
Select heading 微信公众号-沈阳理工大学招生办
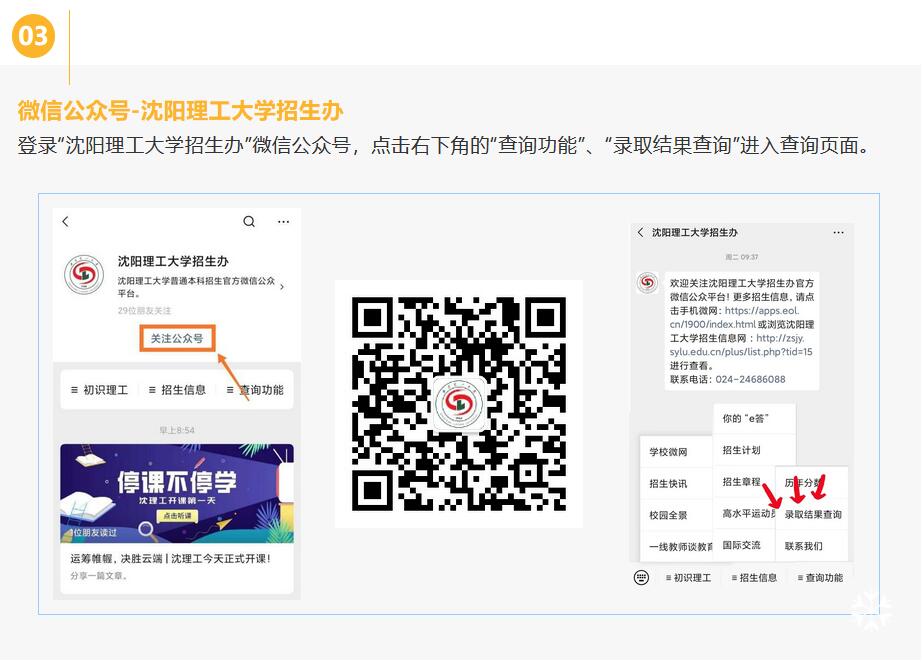click(x=181, y=111)
